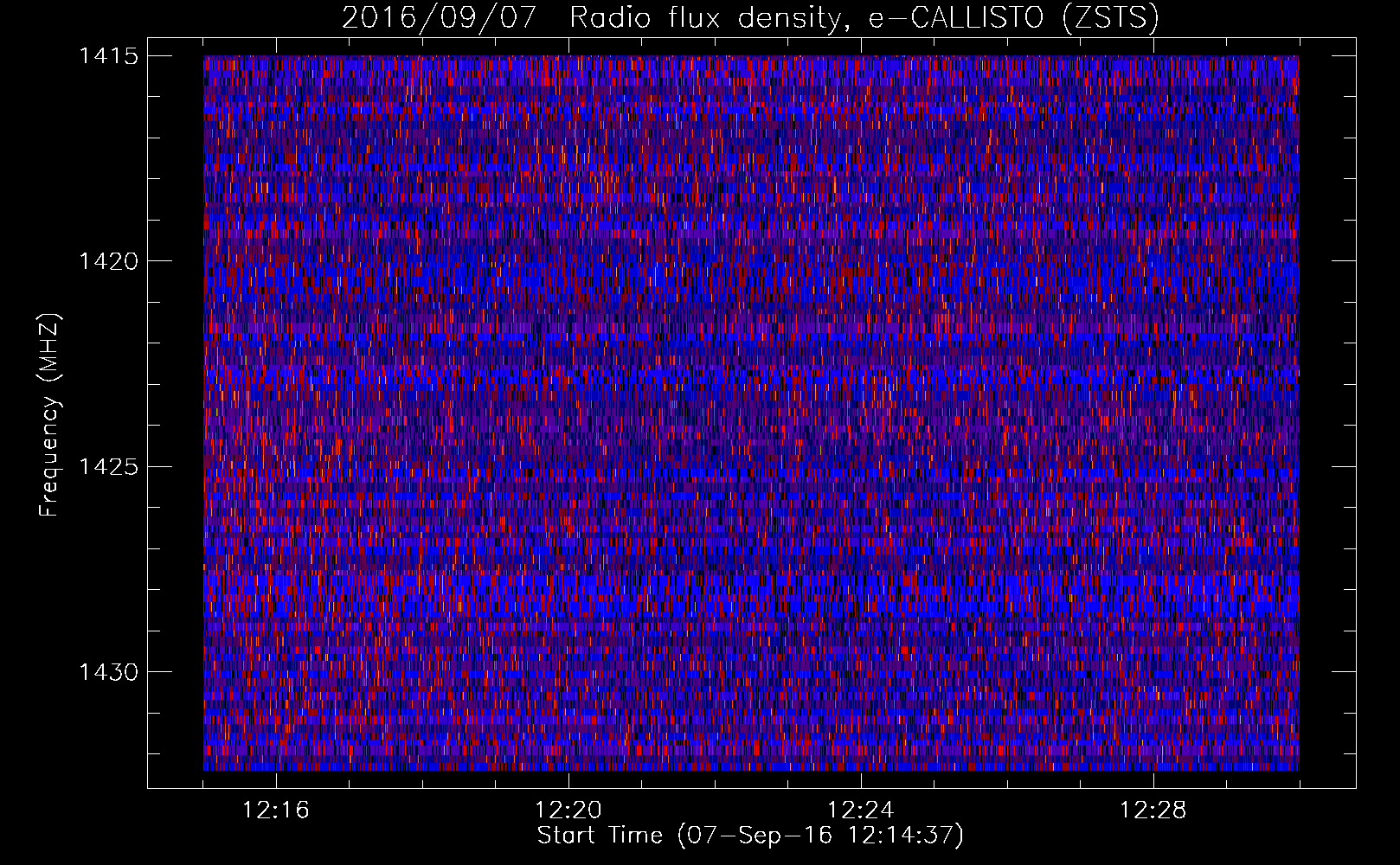Click the 1420 frequency tick label
Screen dimensions: 1400x865
[x=108, y=261]
